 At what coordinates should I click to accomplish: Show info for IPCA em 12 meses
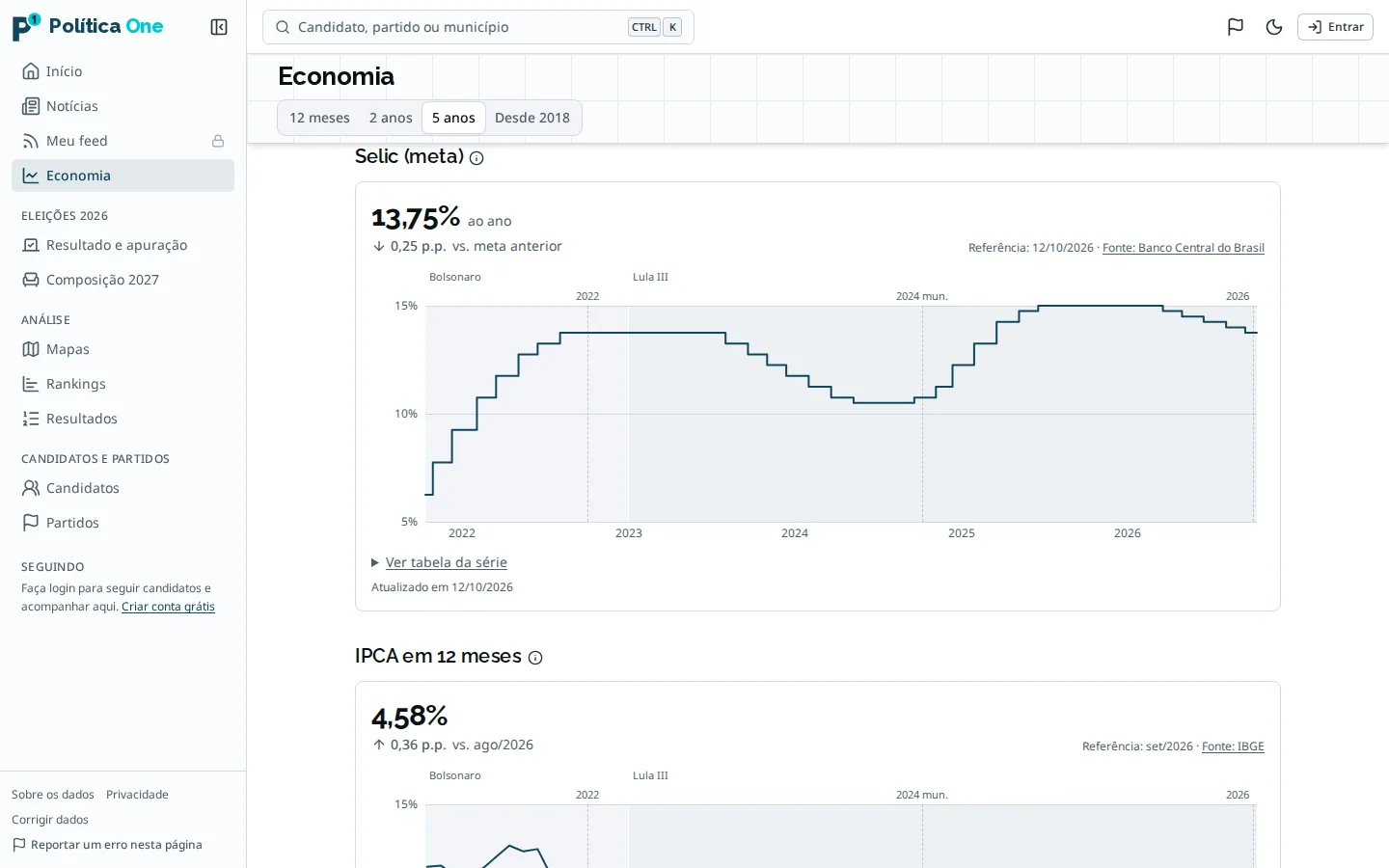535,658
